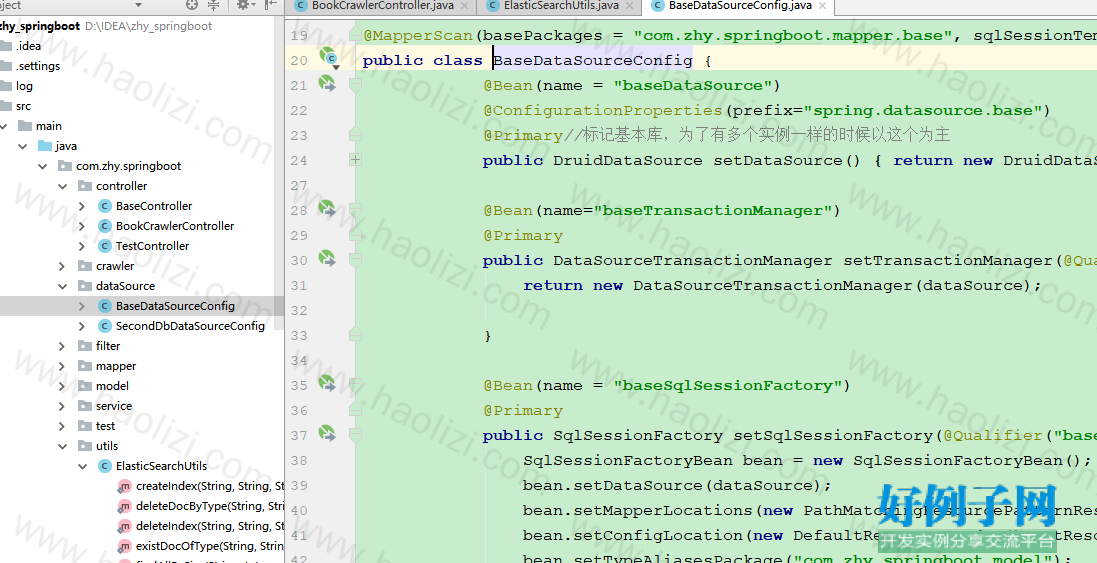1097x563 pixels.
Task: Collapse the dataSource package
Action: point(64,286)
